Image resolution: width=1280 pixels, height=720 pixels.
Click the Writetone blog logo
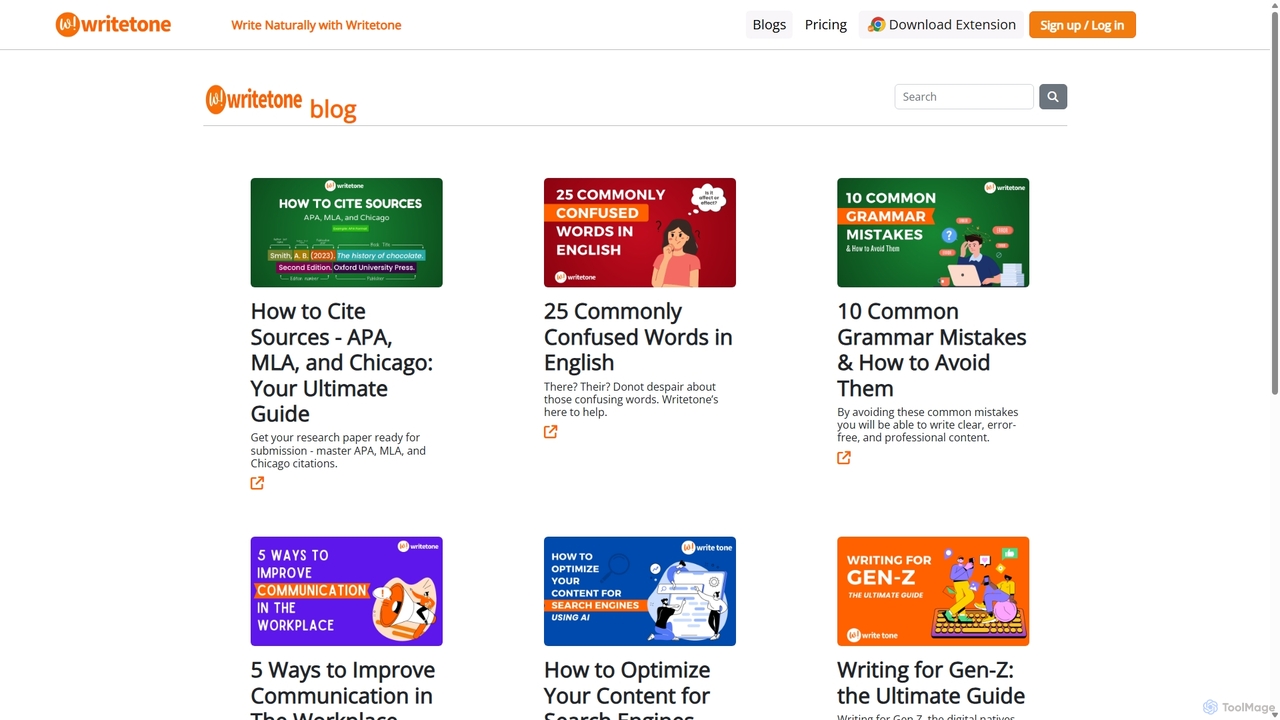coord(281,102)
